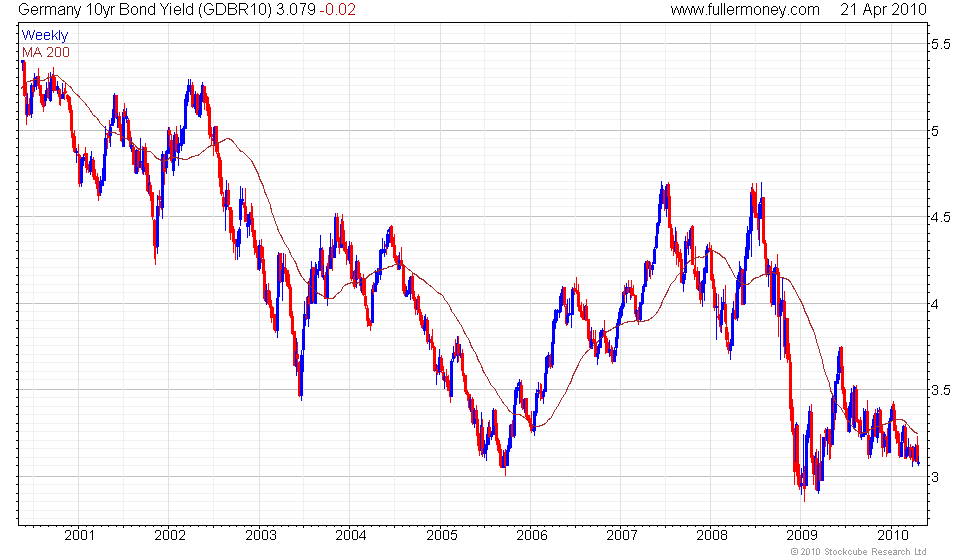Screen dimensions: 980x560
Task: Click the 2003 x-axis label
Action: (261, 535)
